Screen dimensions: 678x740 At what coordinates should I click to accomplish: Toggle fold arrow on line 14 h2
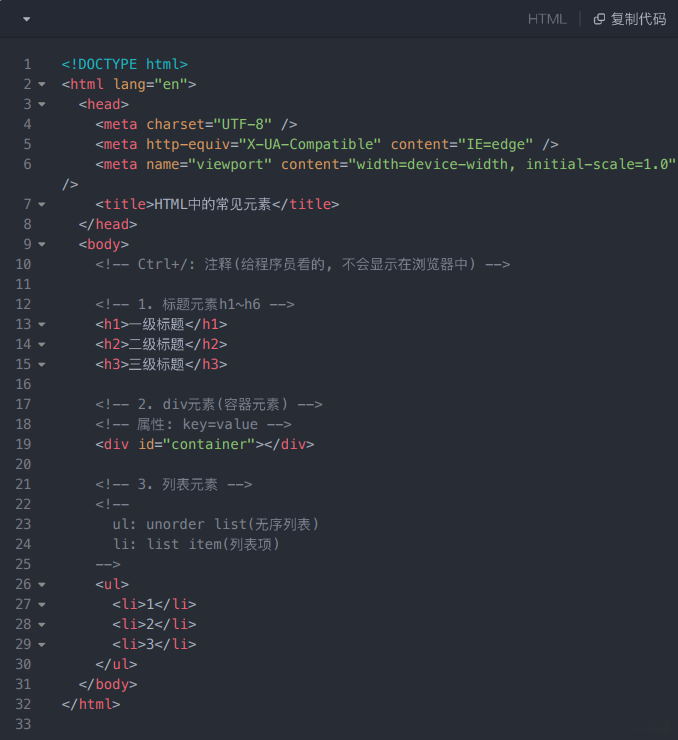[x=42, y=344]
